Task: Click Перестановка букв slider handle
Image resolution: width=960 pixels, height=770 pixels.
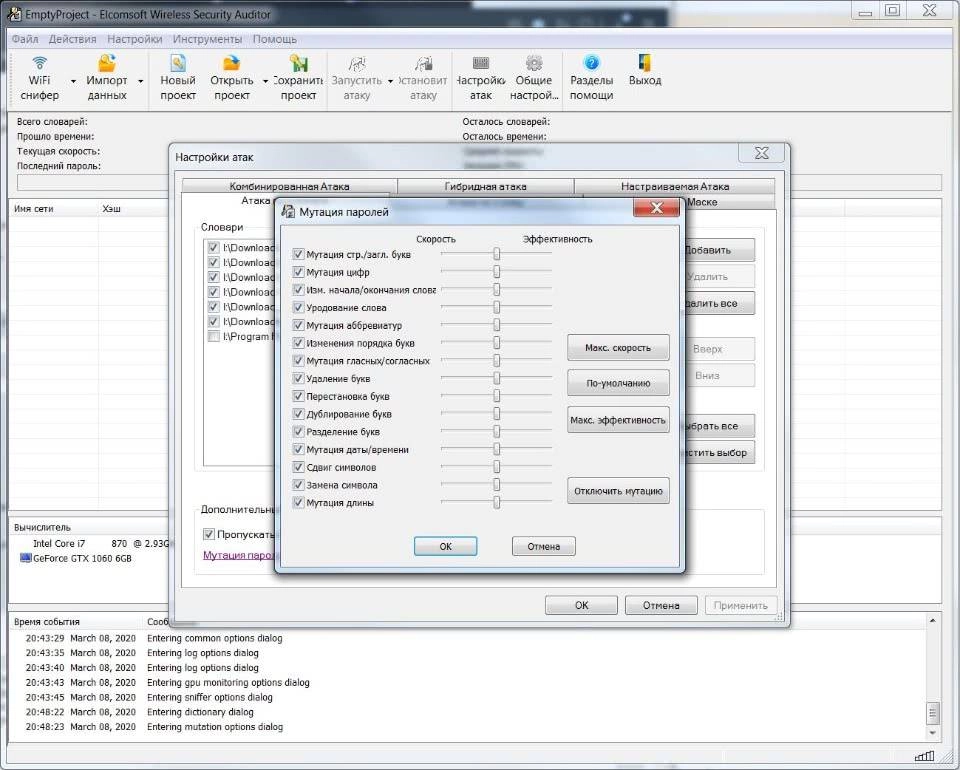Action: pyautogui.click(x=497, y=396)
